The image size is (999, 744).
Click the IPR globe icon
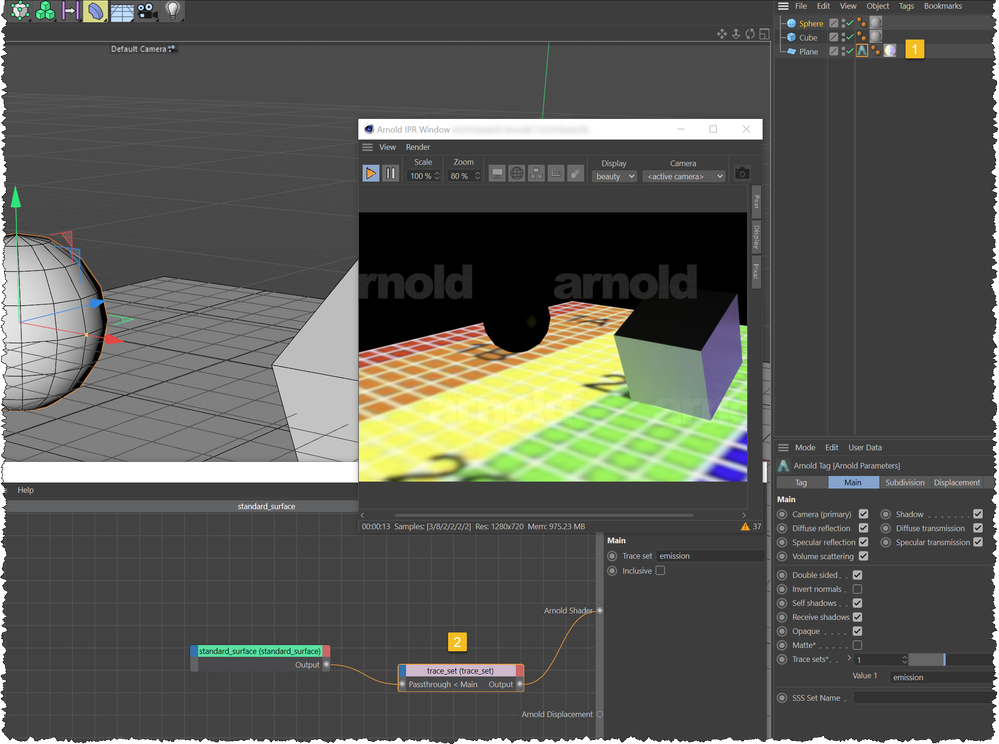pos(517,173)
